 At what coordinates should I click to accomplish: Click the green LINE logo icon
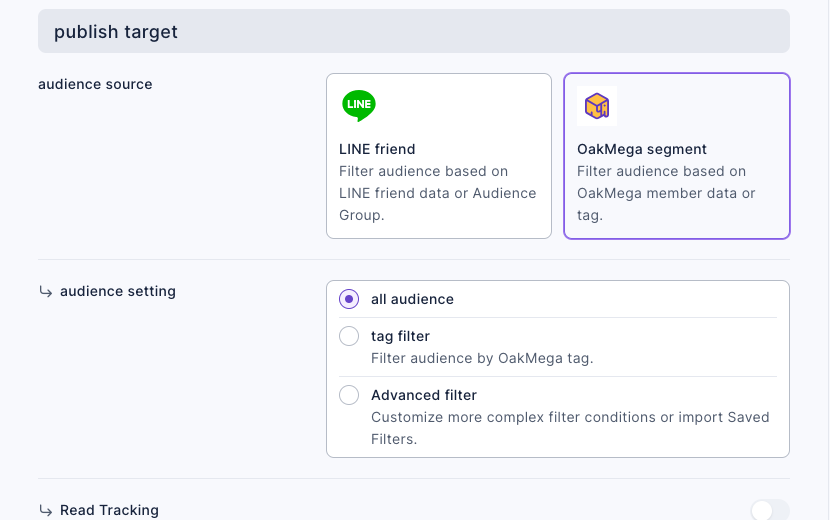point(359,105)
